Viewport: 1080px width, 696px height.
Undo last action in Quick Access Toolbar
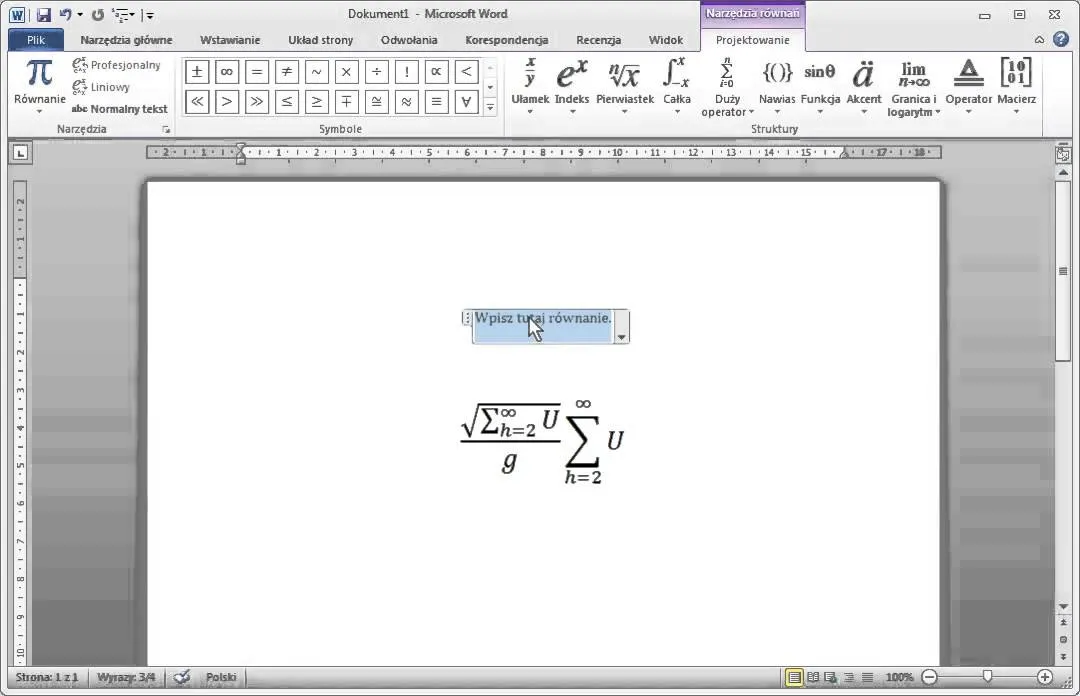click(65, 14)
